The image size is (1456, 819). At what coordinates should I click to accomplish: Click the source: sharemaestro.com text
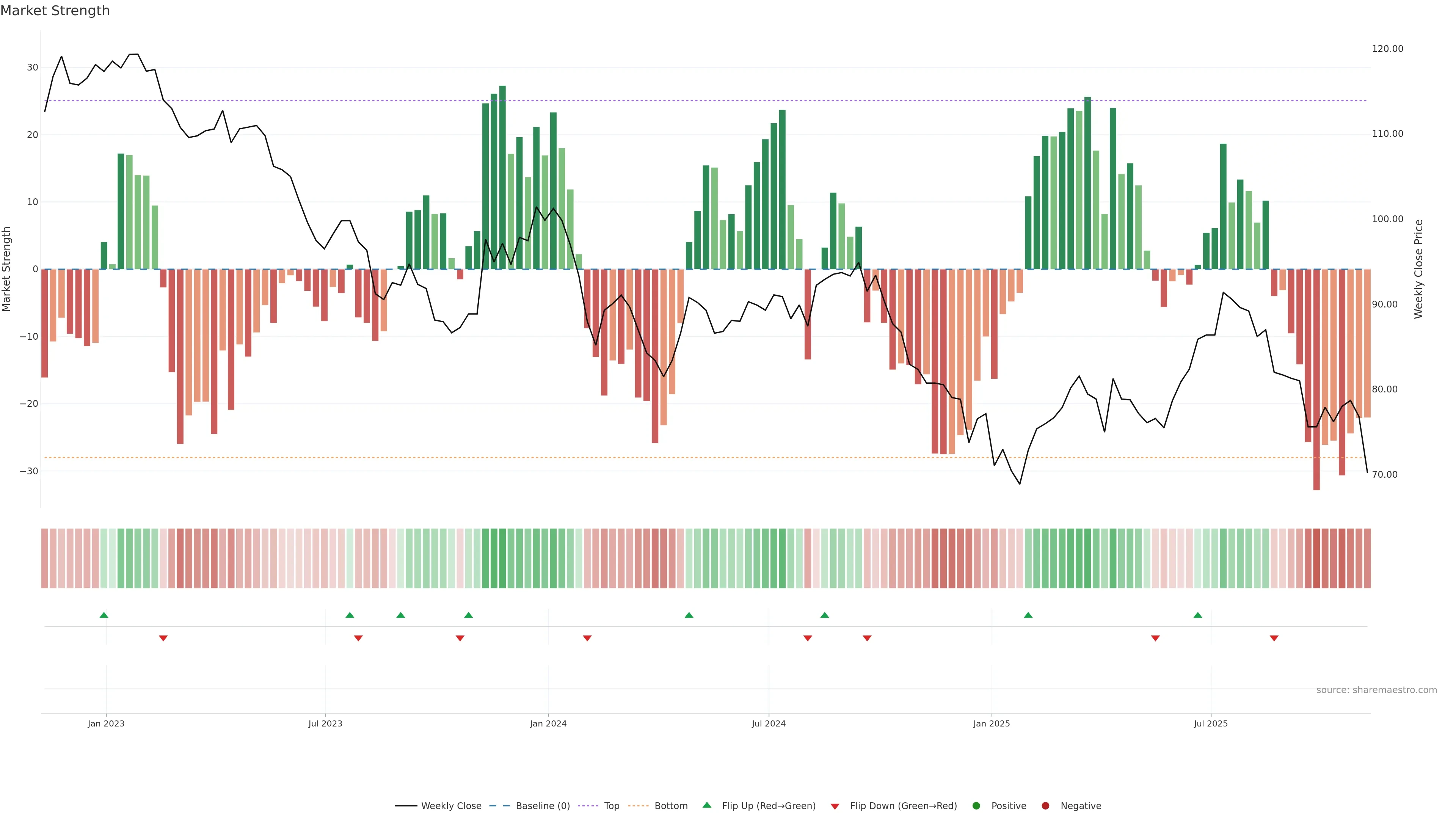1376,690
